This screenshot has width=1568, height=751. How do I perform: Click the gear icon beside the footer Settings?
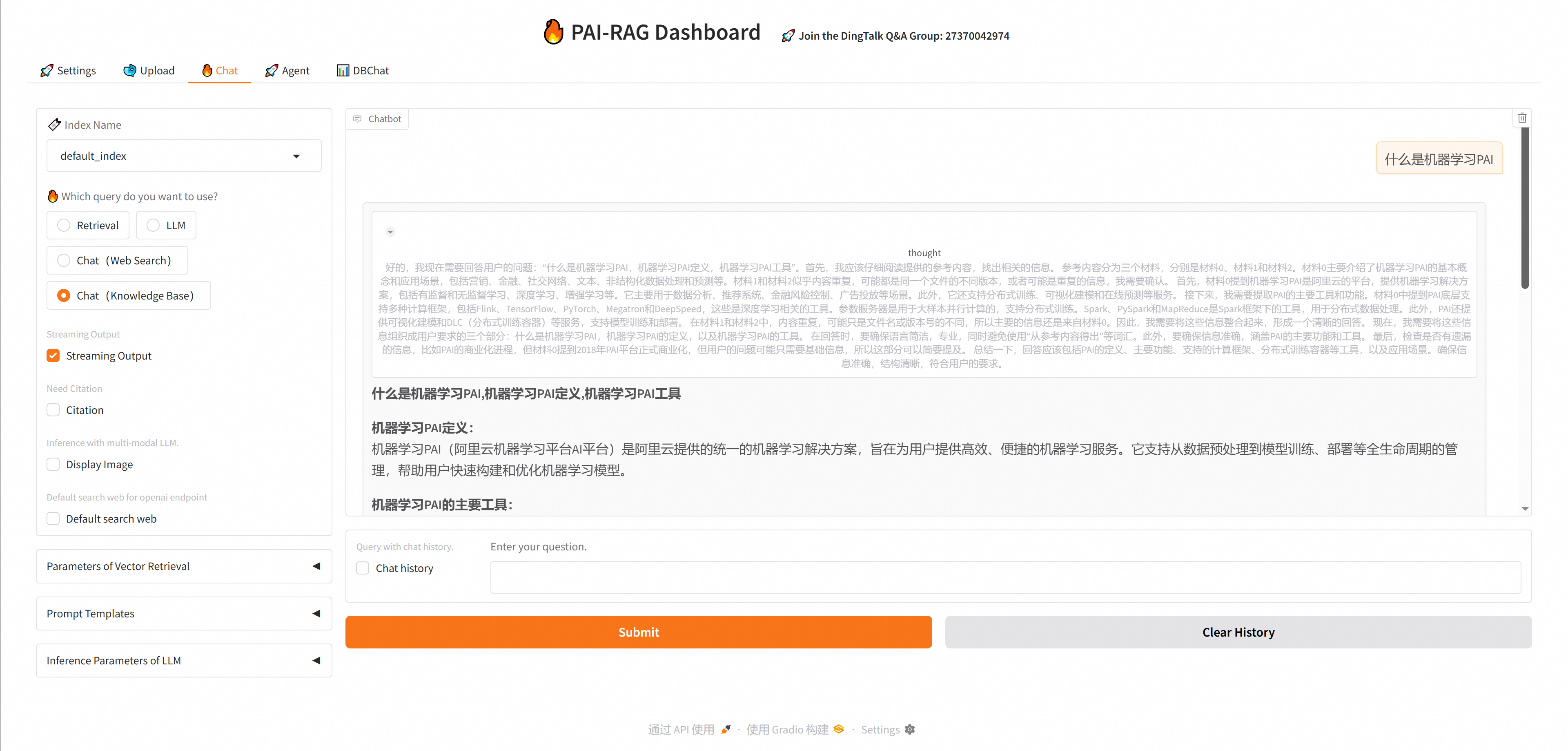(909, 729)
